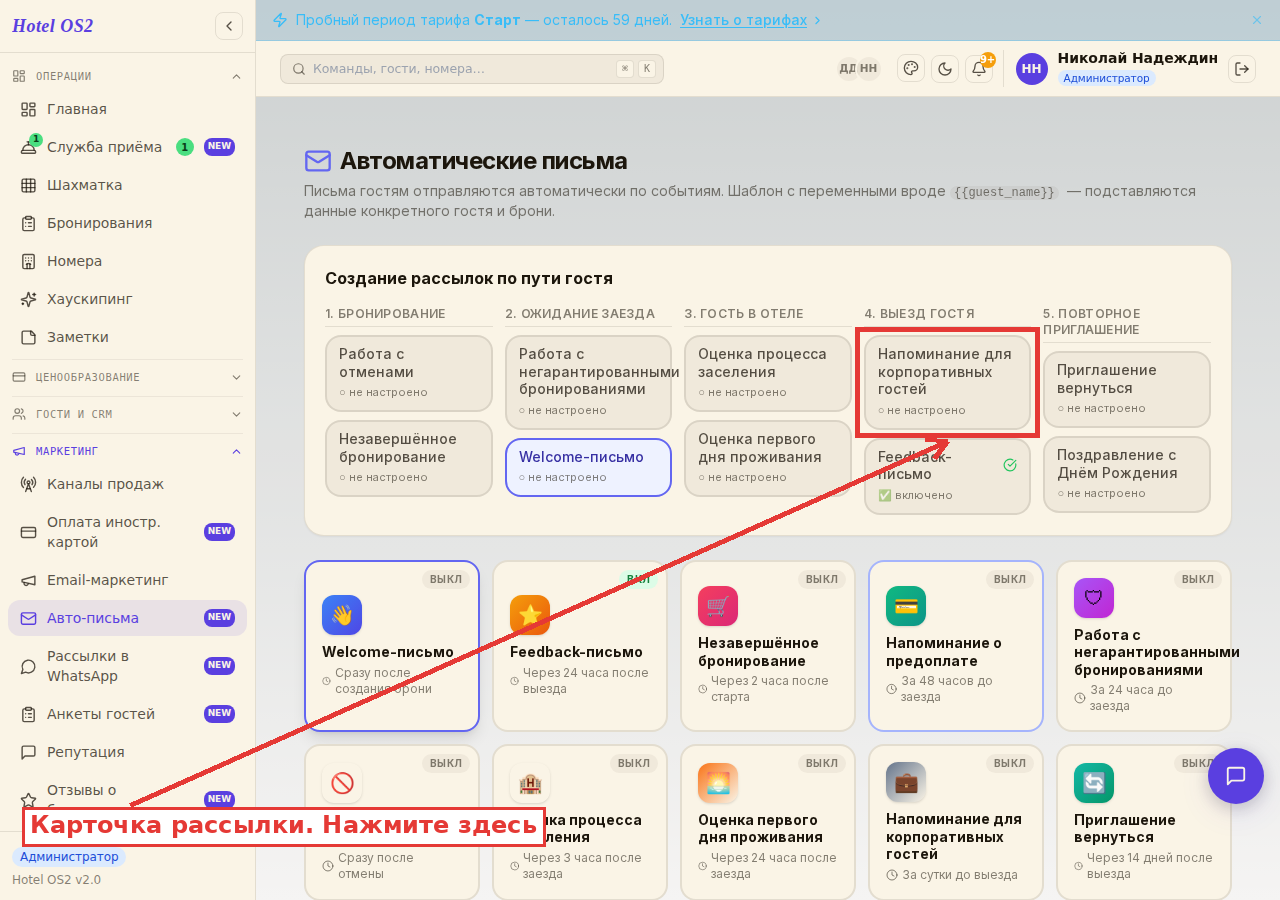The width and height of the screenshot is (1280, 900).
Task: Click the prohibited sign template icon
Action: [x=342, y=783]
